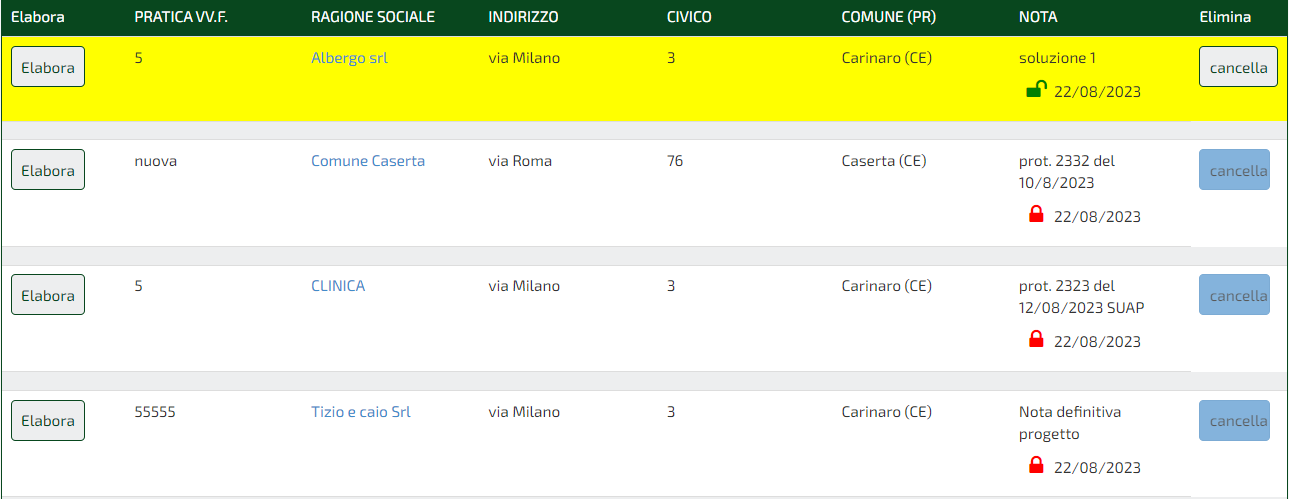Screen dimensions: 1289x499
Task: Click the green unlocked padlock icon
Action: (1036, 90)
